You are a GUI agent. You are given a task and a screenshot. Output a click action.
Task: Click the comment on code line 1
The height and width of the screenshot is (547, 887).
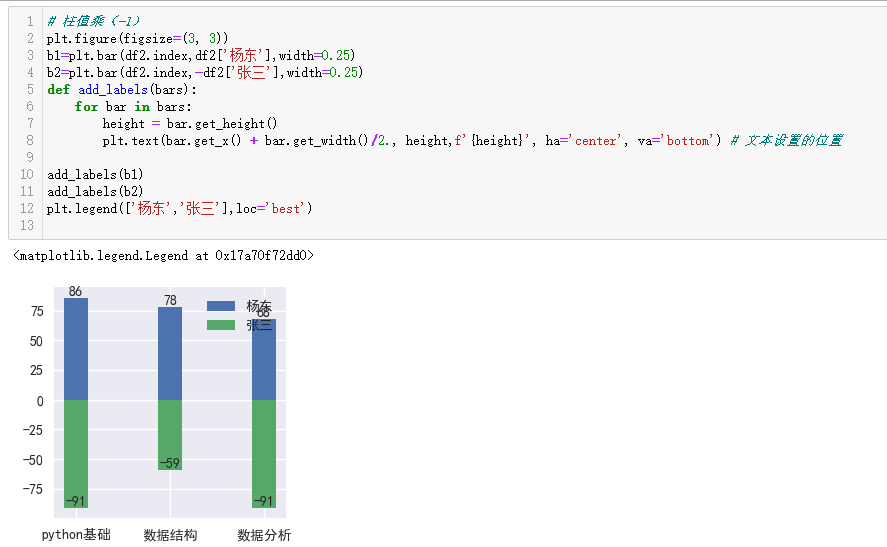pyautogui.click(x=93, y=21)
